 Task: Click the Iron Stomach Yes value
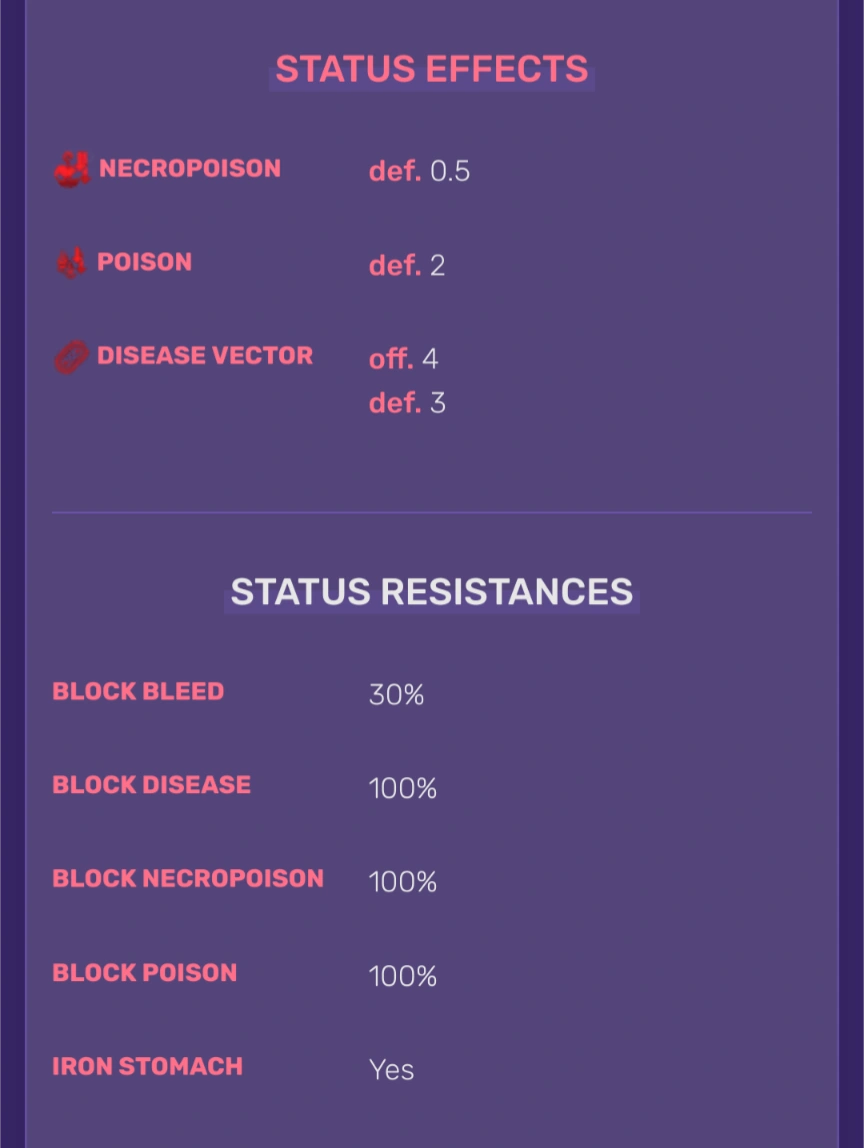coord(391,1070)
